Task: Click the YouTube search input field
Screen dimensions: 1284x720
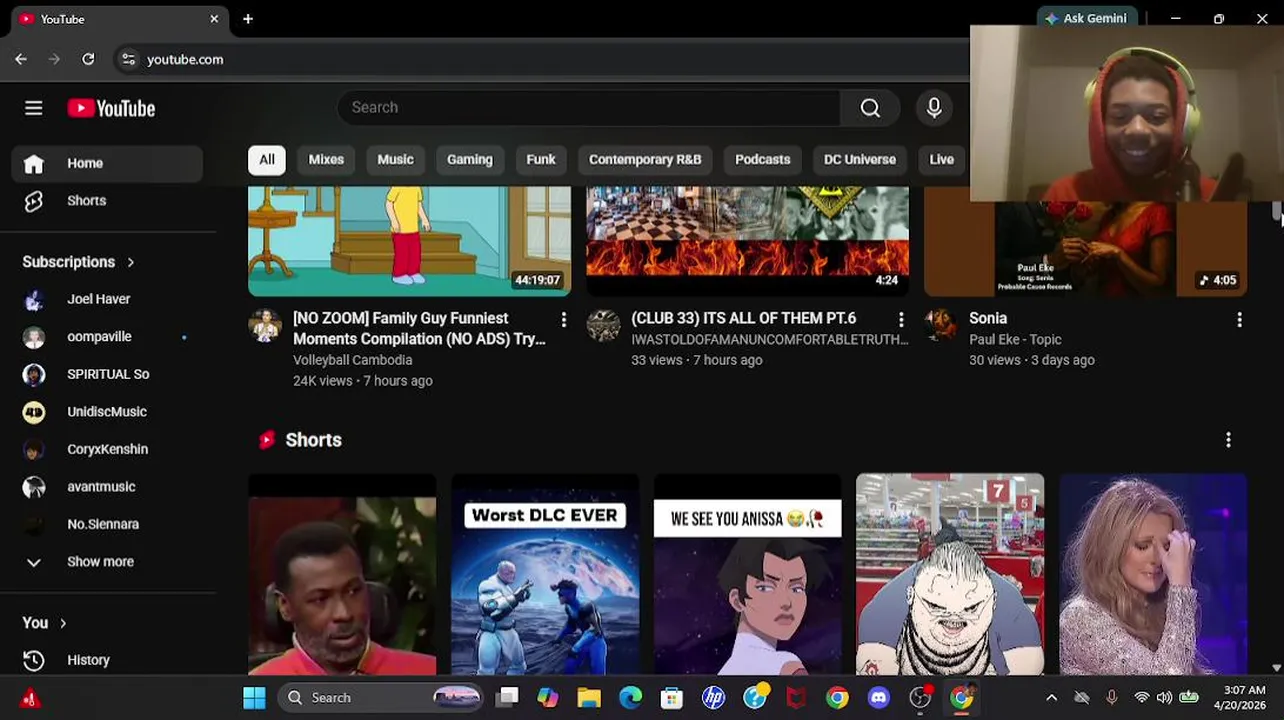Action: (x=589, y=108)
